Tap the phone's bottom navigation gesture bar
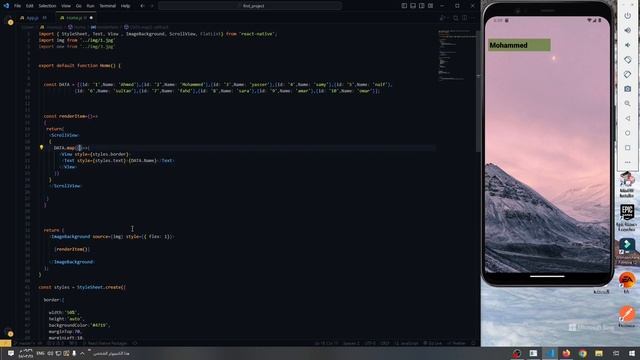 [x=547, y=276]
